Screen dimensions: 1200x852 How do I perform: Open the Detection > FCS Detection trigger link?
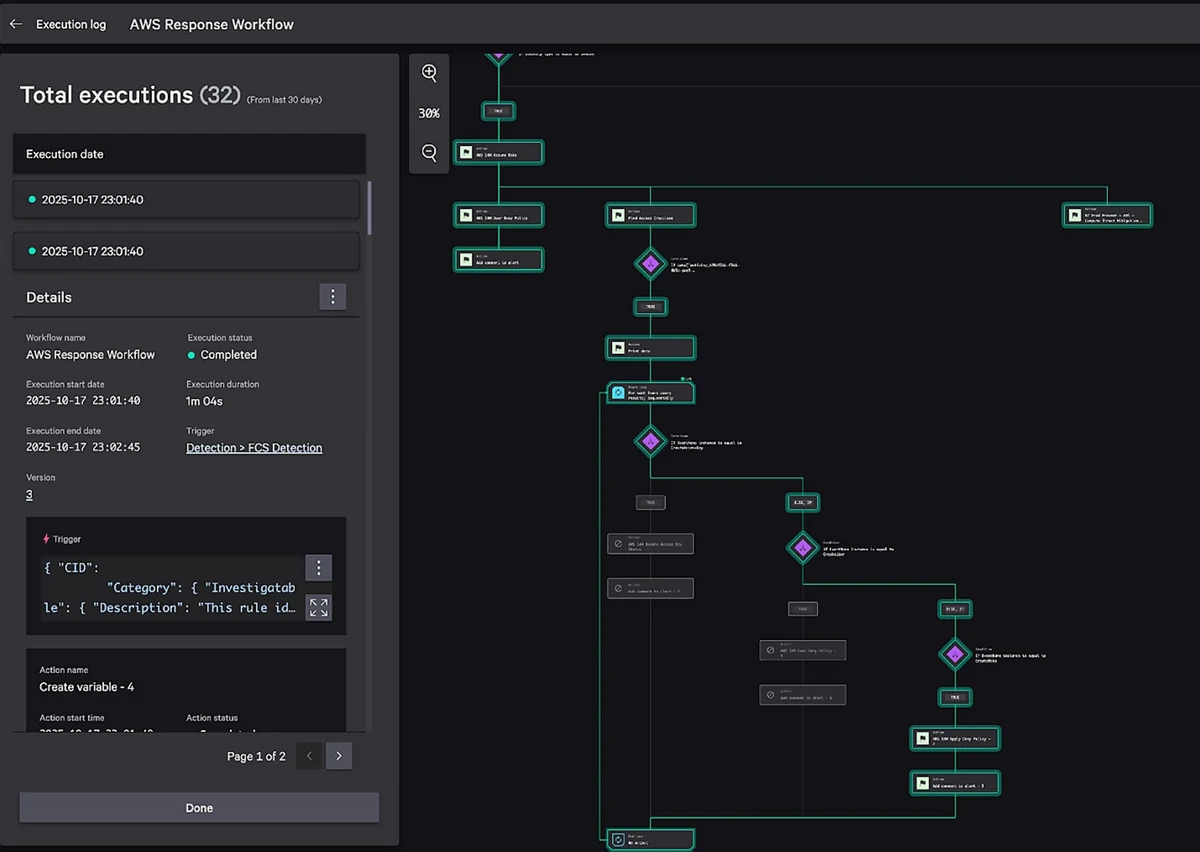click(254, 448)
